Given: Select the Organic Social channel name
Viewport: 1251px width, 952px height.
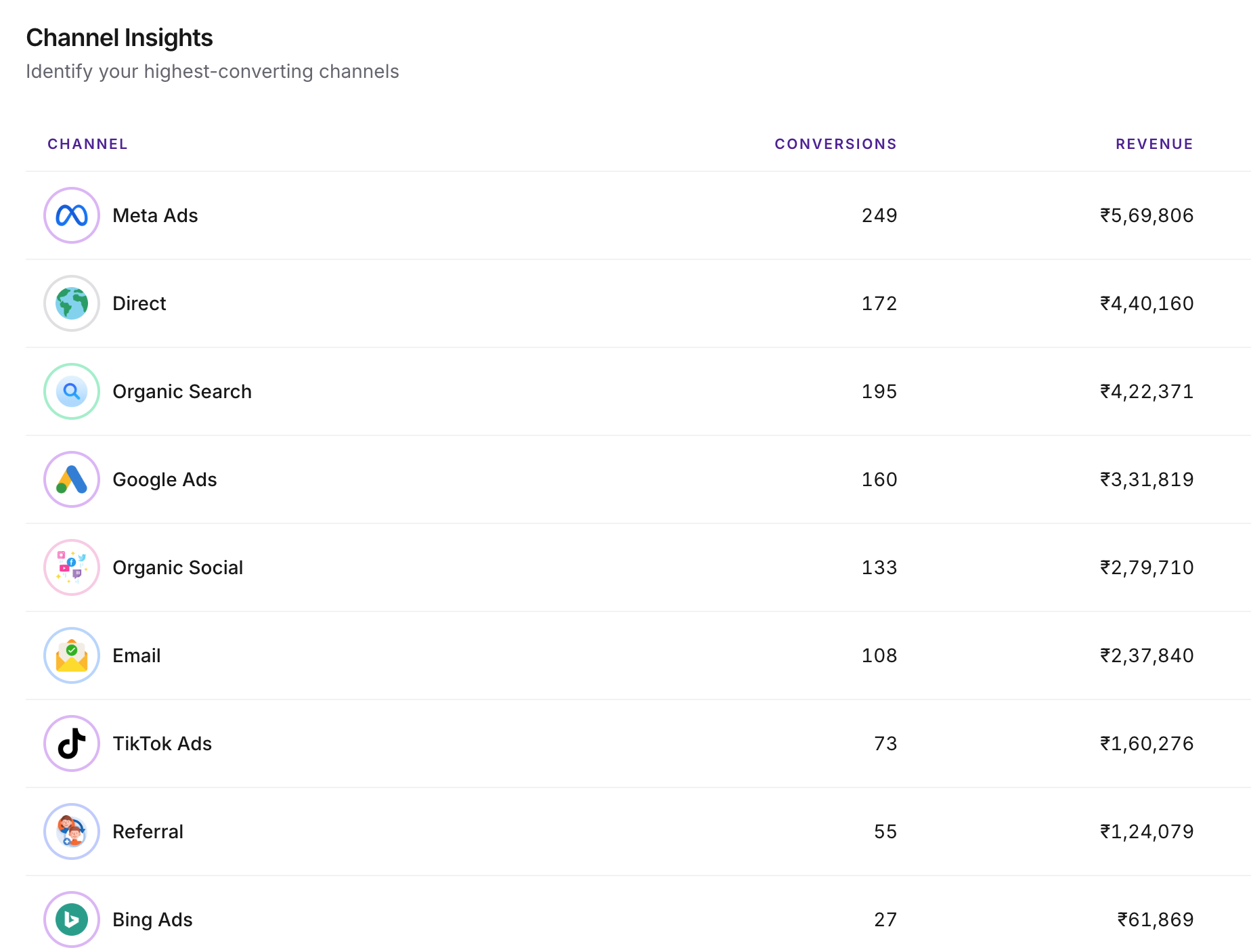Looking at the screenshot, I should pos(177,567).
